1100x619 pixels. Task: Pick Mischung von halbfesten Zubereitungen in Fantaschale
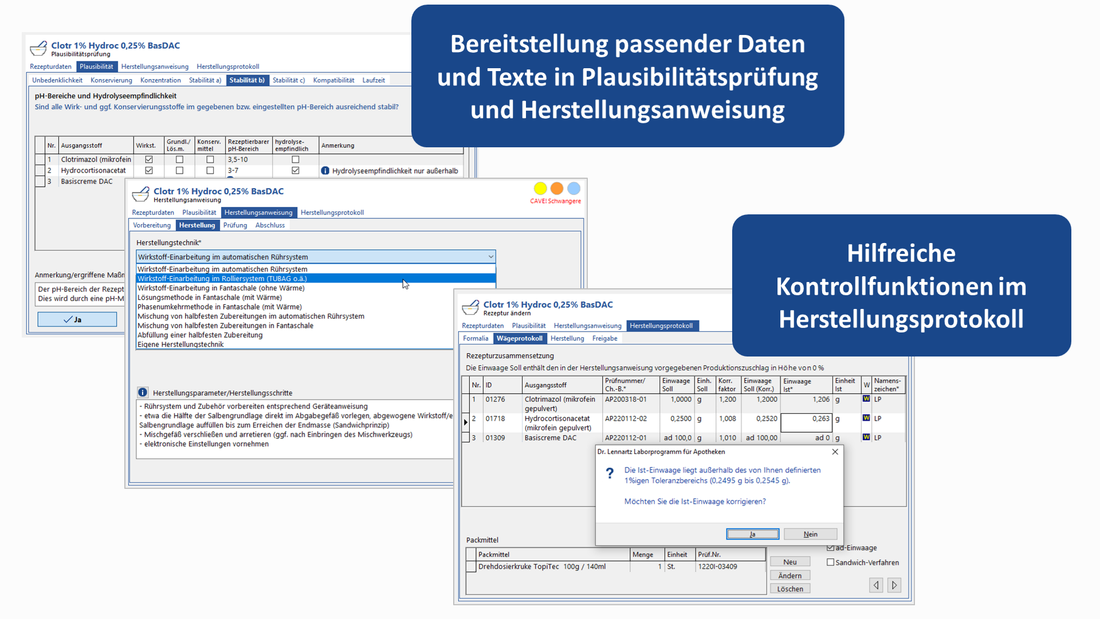pos(316,326)
